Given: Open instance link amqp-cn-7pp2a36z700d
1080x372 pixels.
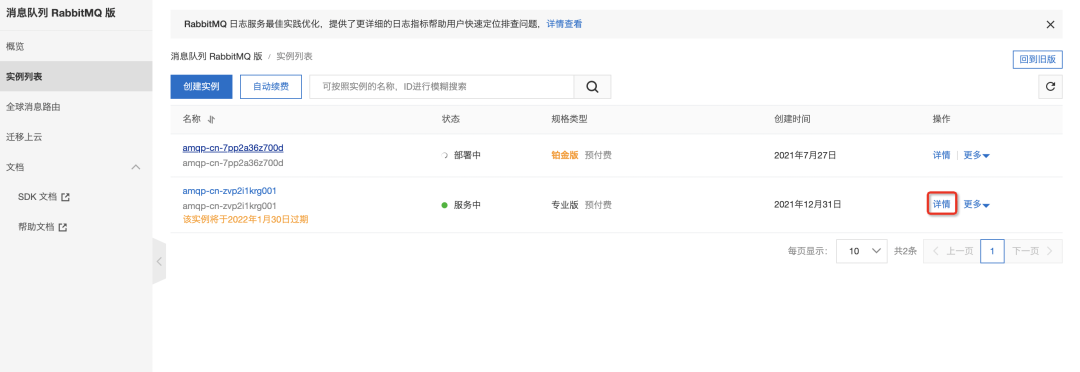Looking at the screenshot, I should (233, 147).
